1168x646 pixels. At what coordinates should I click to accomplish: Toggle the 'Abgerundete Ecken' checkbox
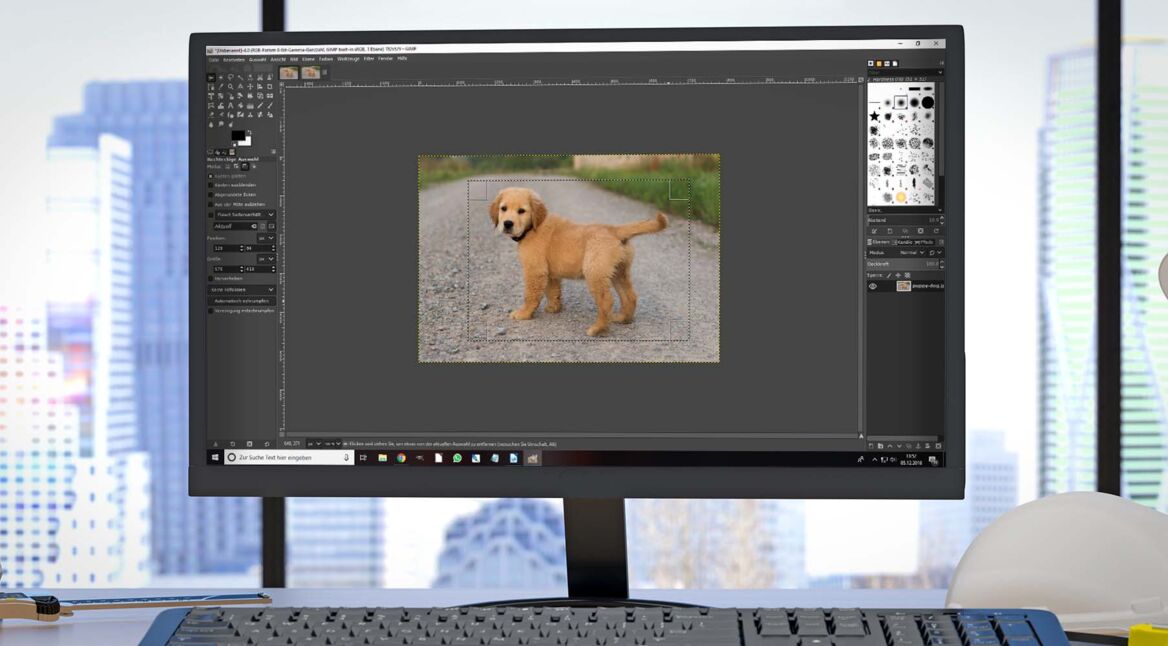click(211, 194)
